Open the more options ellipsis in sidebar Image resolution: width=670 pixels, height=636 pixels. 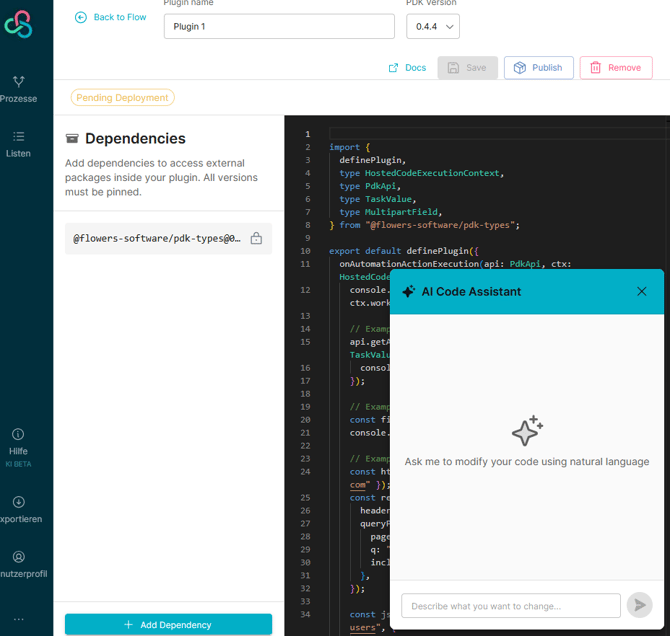[19, 619]
